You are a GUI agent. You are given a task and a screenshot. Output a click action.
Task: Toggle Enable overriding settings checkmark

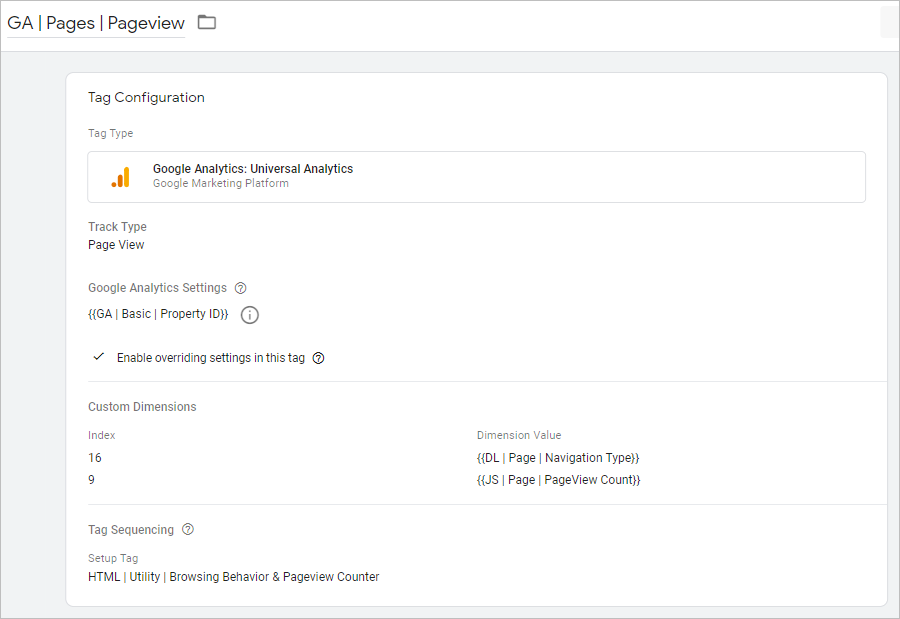point(99,357)
